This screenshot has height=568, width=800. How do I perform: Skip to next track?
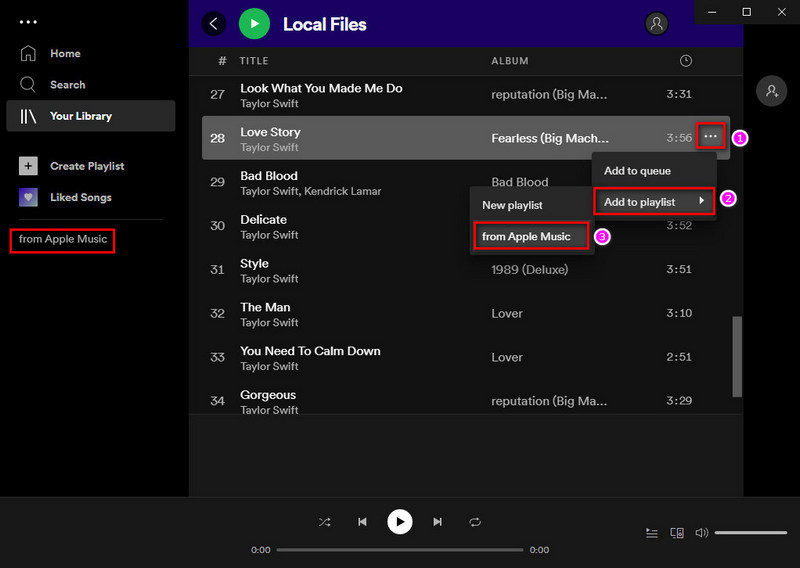437,522
